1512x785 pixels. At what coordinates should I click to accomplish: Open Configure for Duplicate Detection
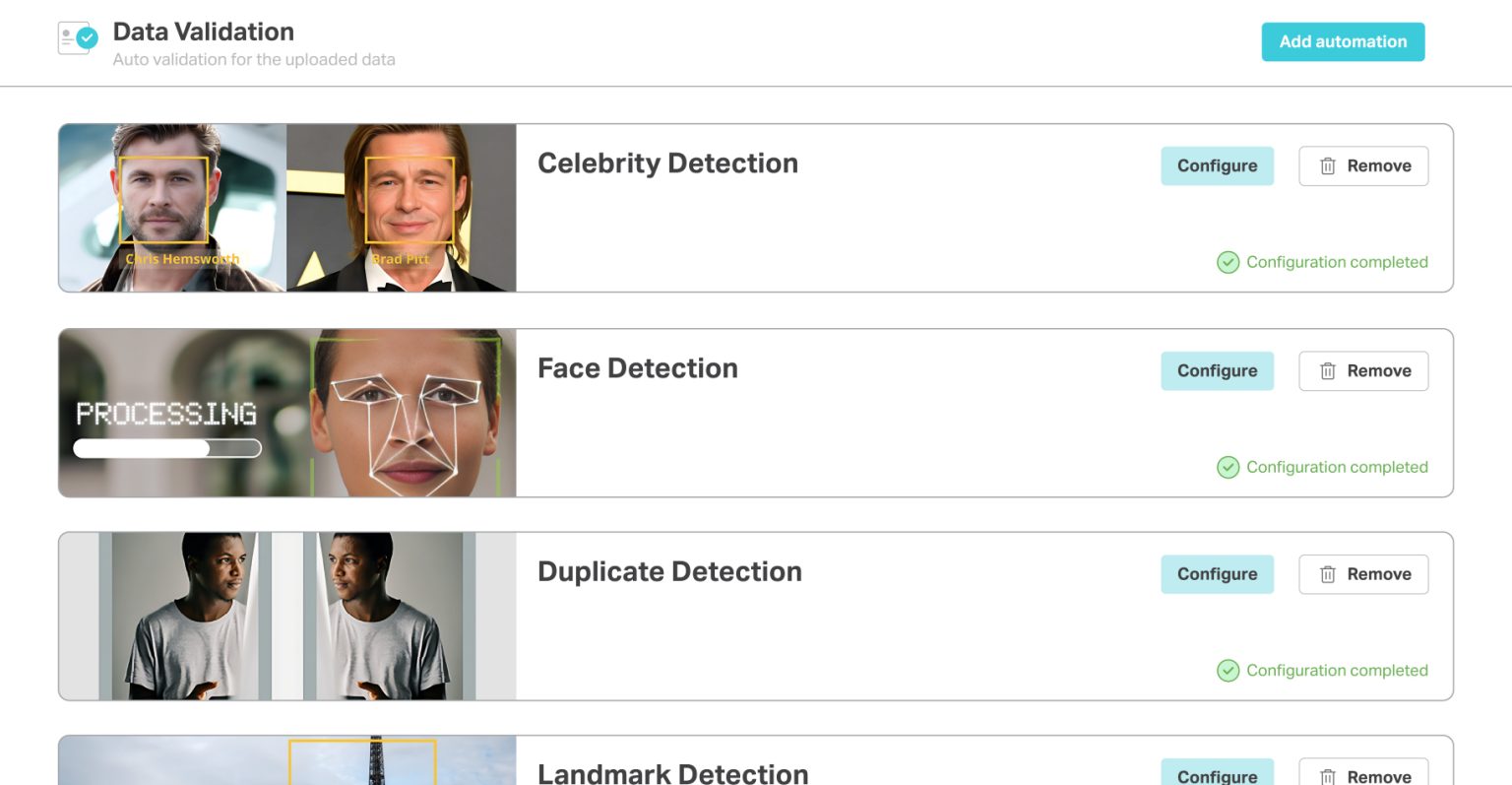pos(1217,574)
